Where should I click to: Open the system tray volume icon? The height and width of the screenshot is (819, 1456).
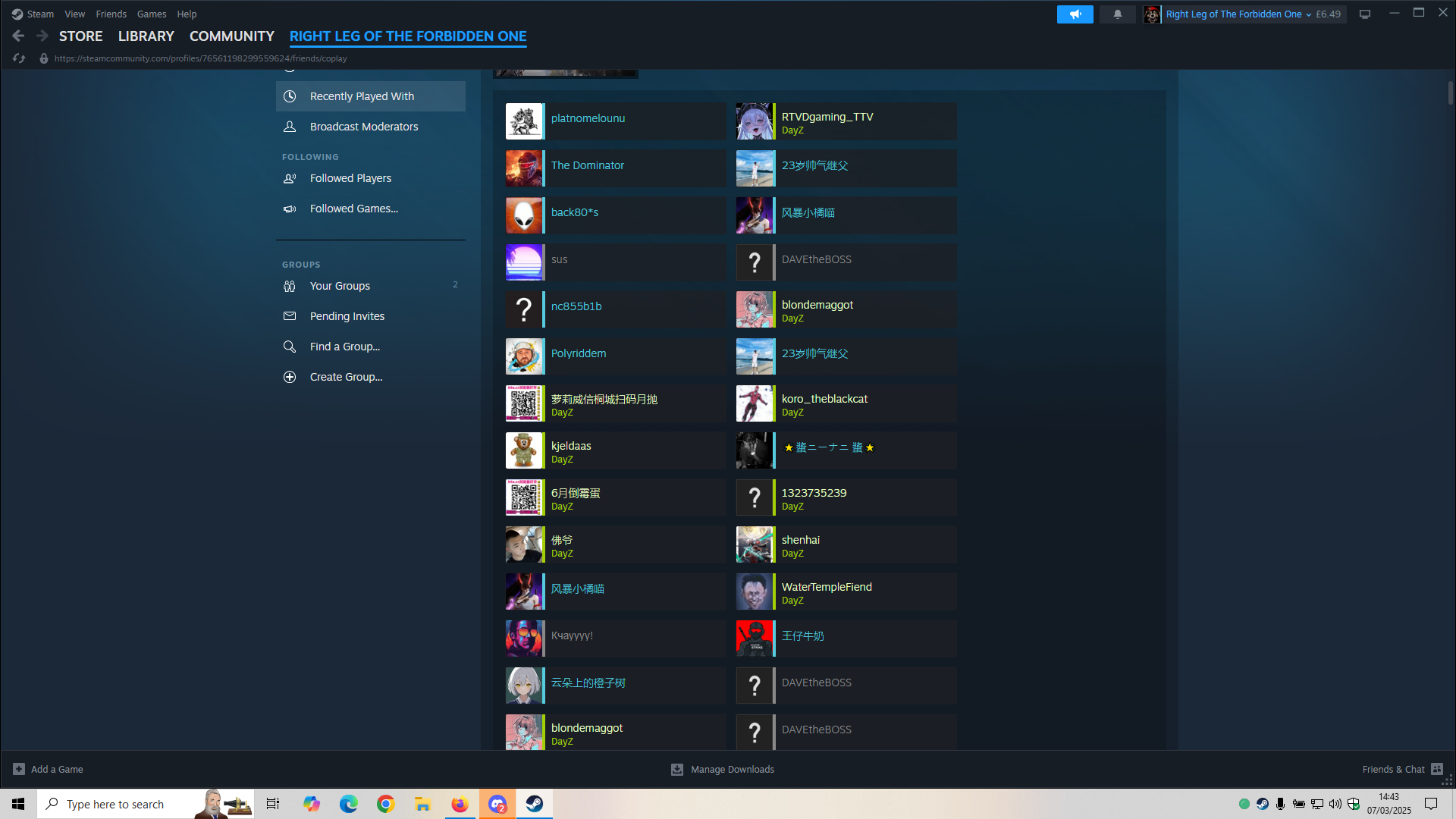click(1335, 804)
